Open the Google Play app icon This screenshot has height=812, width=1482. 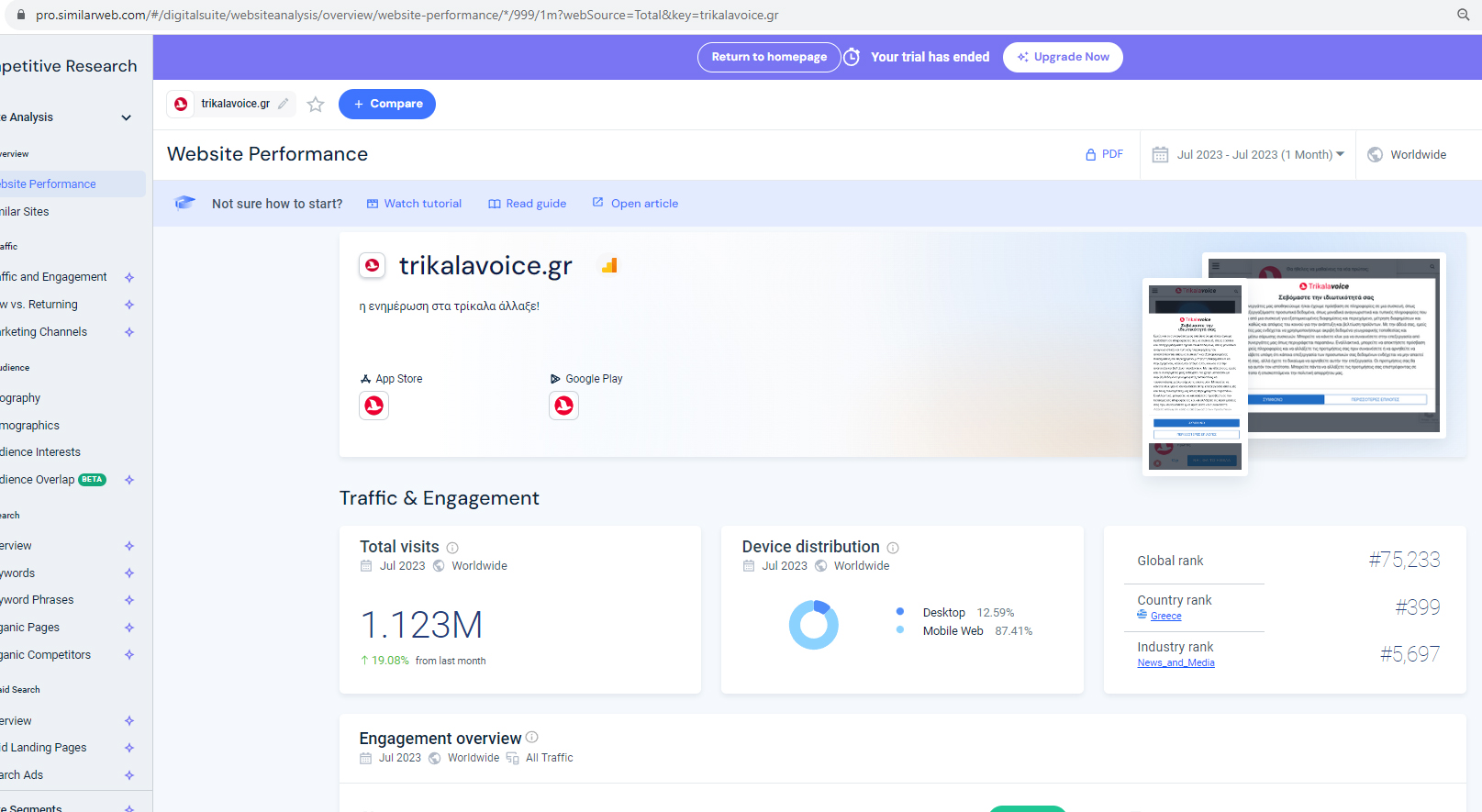click(563, 406)
